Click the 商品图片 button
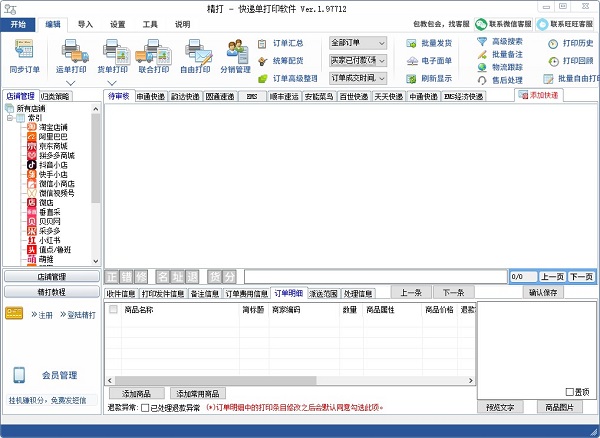The height and width of the screenshot is (438, 600). click(x=559, y=407)
